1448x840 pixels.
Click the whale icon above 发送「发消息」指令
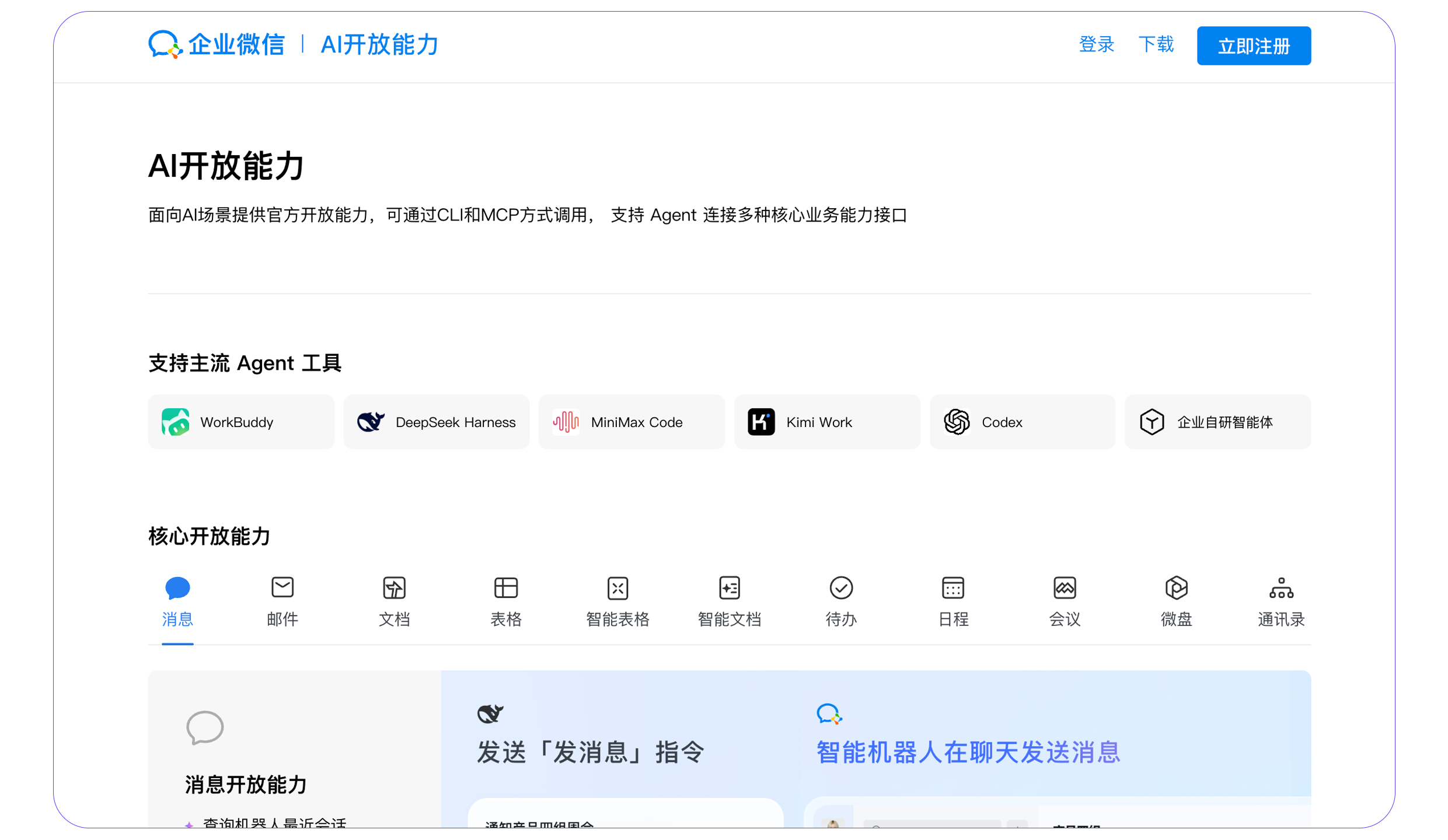pos(490,713)
